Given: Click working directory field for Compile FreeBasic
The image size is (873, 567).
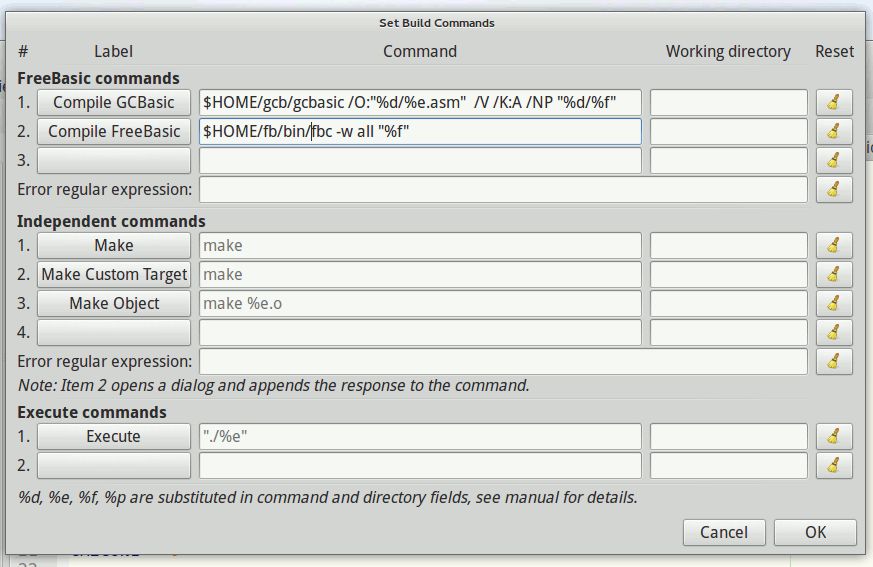Looking at the screenshot, I should tap(728, 131).
